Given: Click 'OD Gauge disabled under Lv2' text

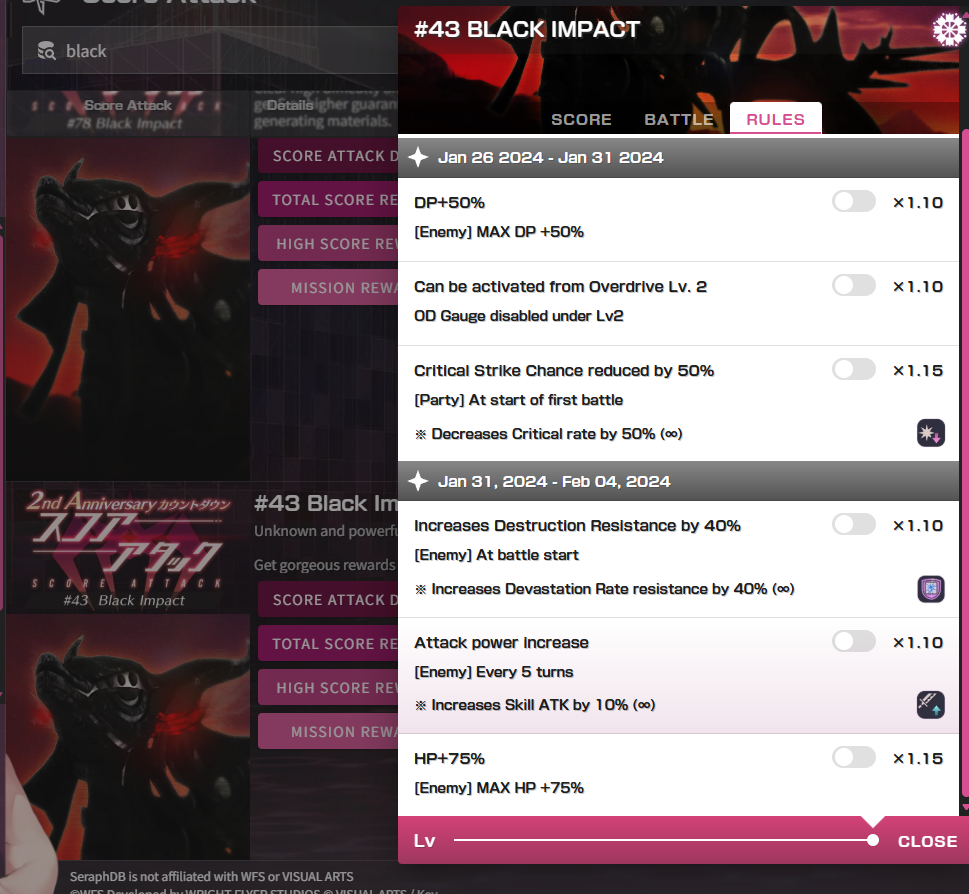Looking at the screenshot, I should tap(518, 316).
